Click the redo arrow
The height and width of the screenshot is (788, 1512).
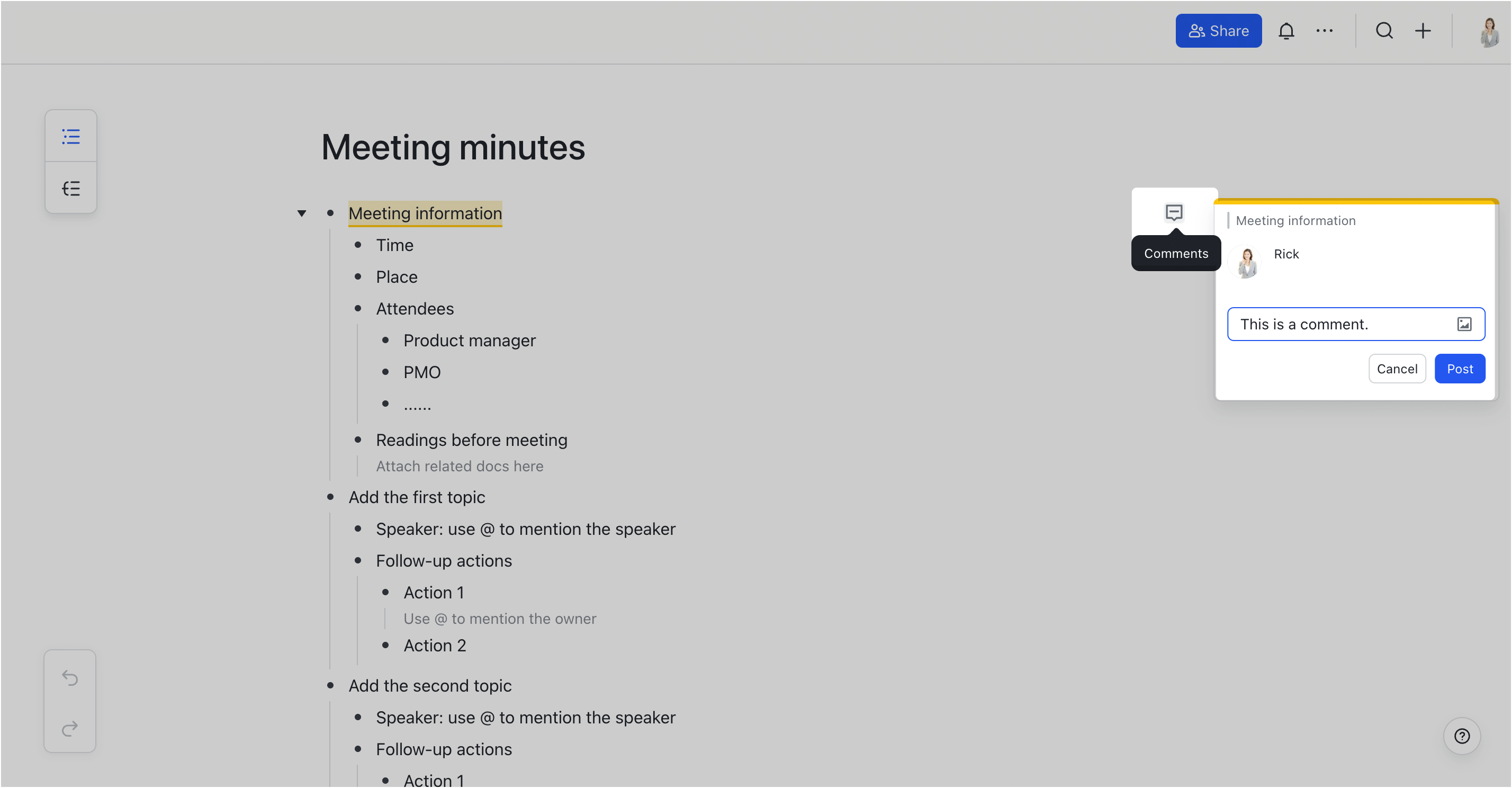(70, 728)
